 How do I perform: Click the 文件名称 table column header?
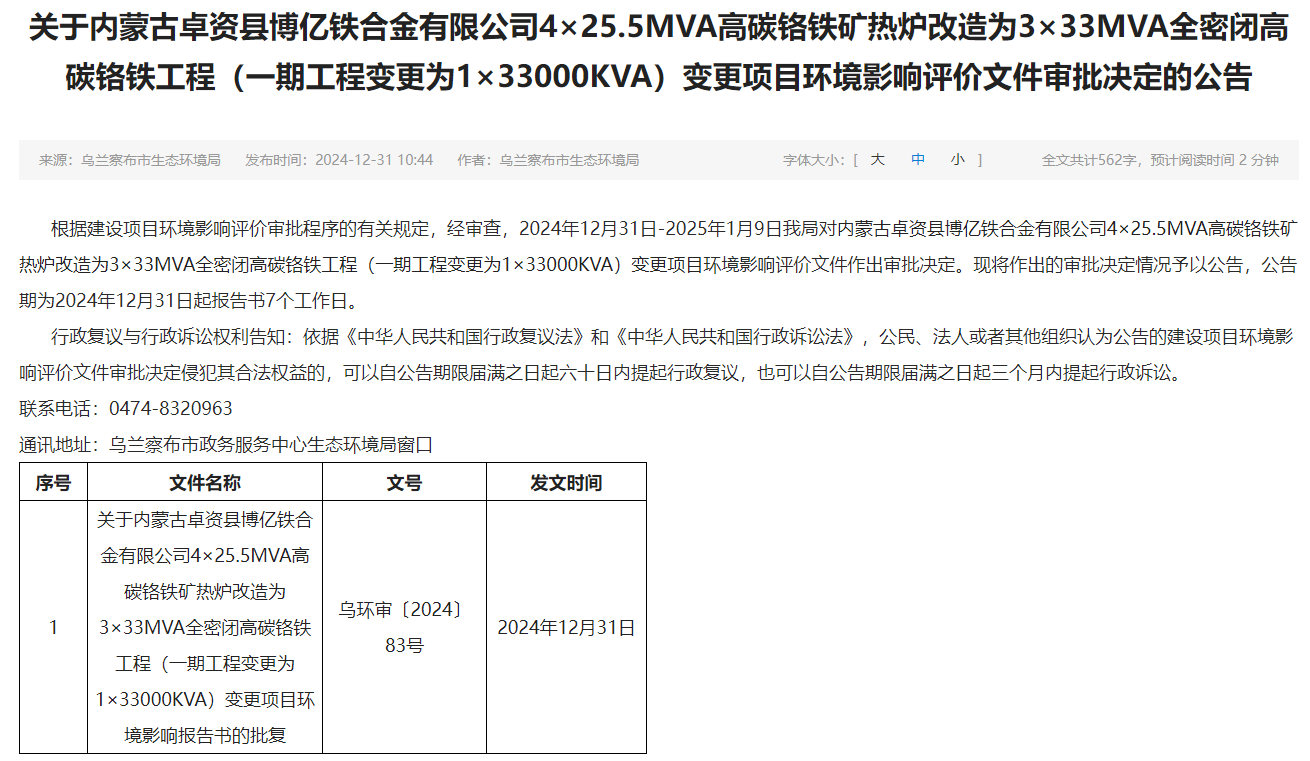[x=204, y=483]
